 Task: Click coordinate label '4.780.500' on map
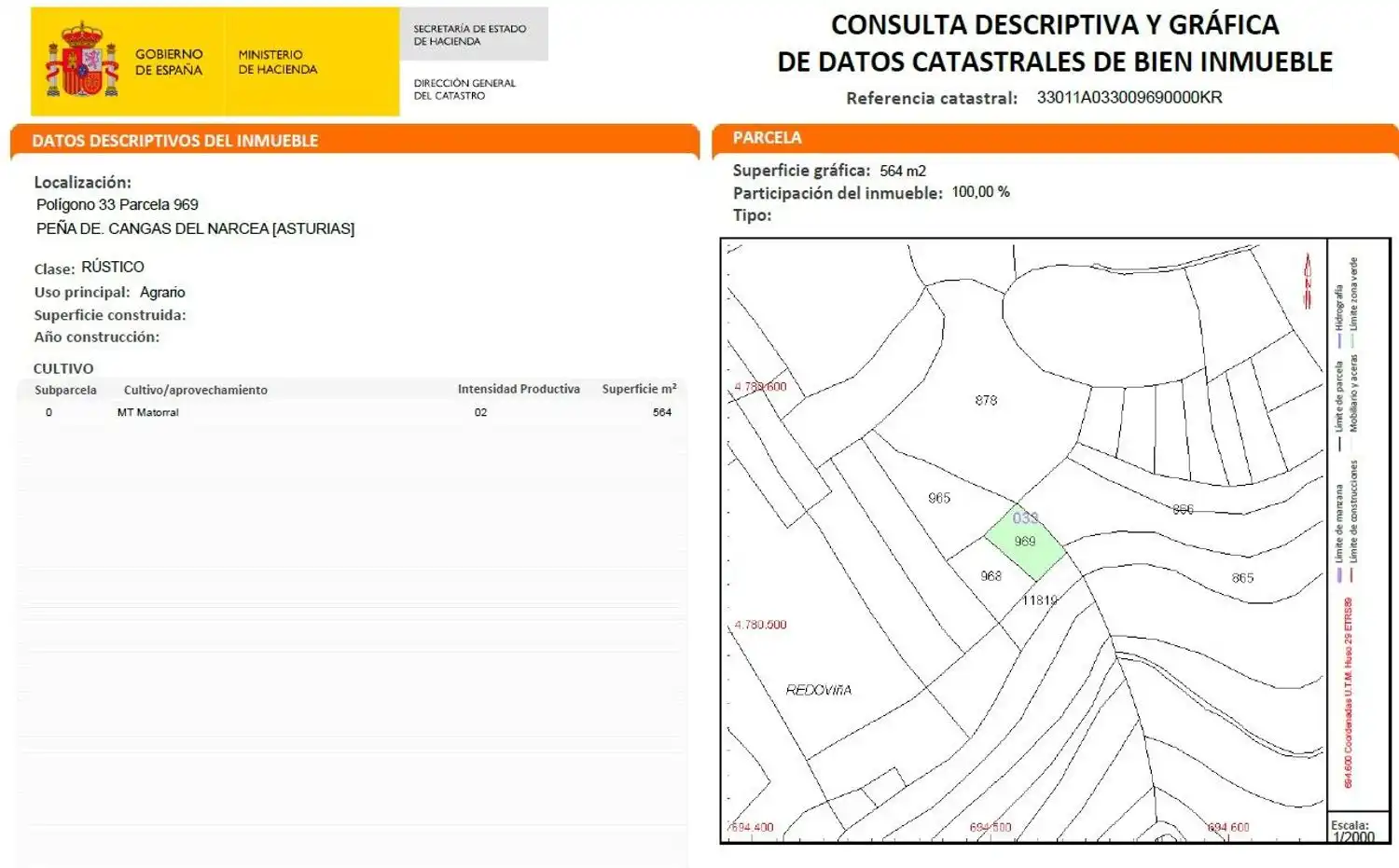[x=760, y=625]
